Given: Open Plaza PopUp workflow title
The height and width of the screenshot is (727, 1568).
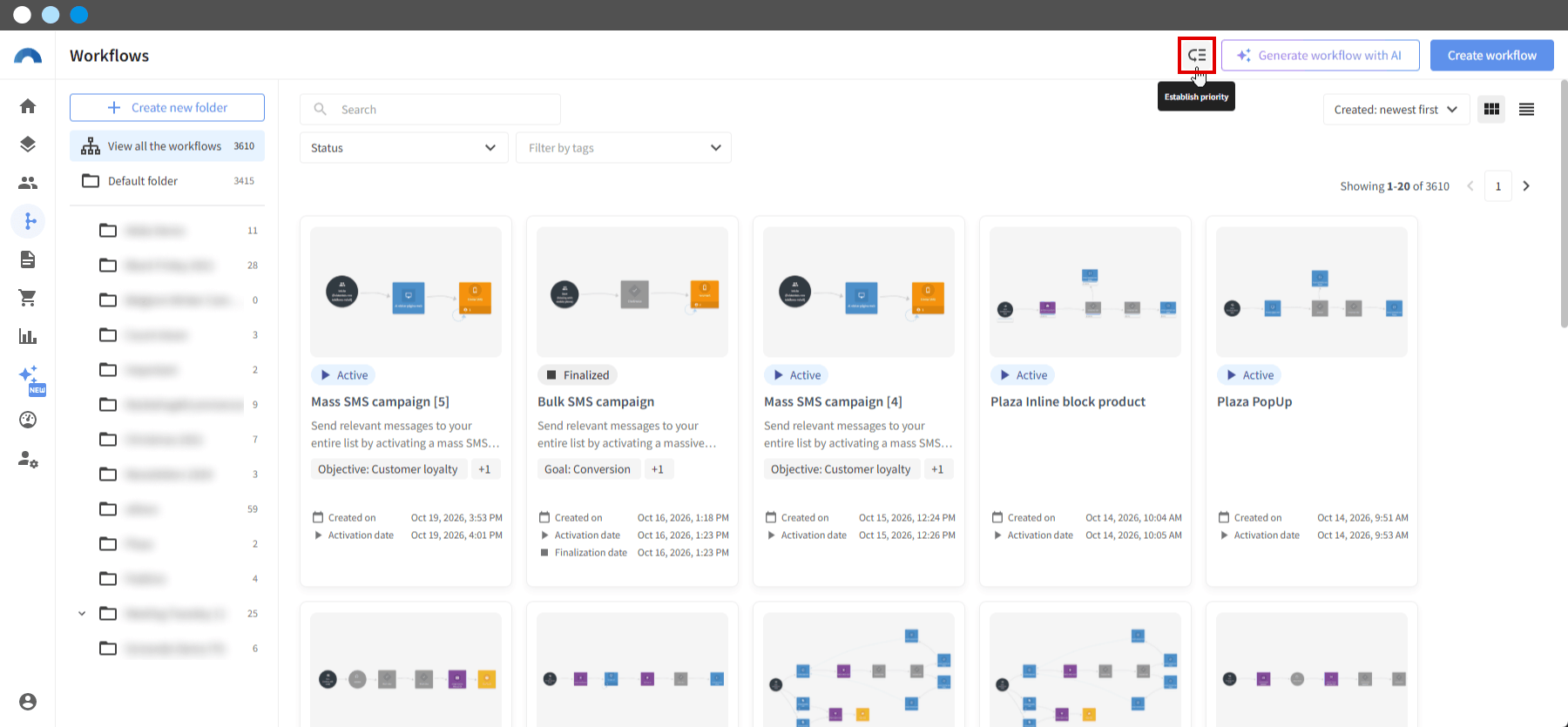Looking at the screenshot, I should 1254,402.
